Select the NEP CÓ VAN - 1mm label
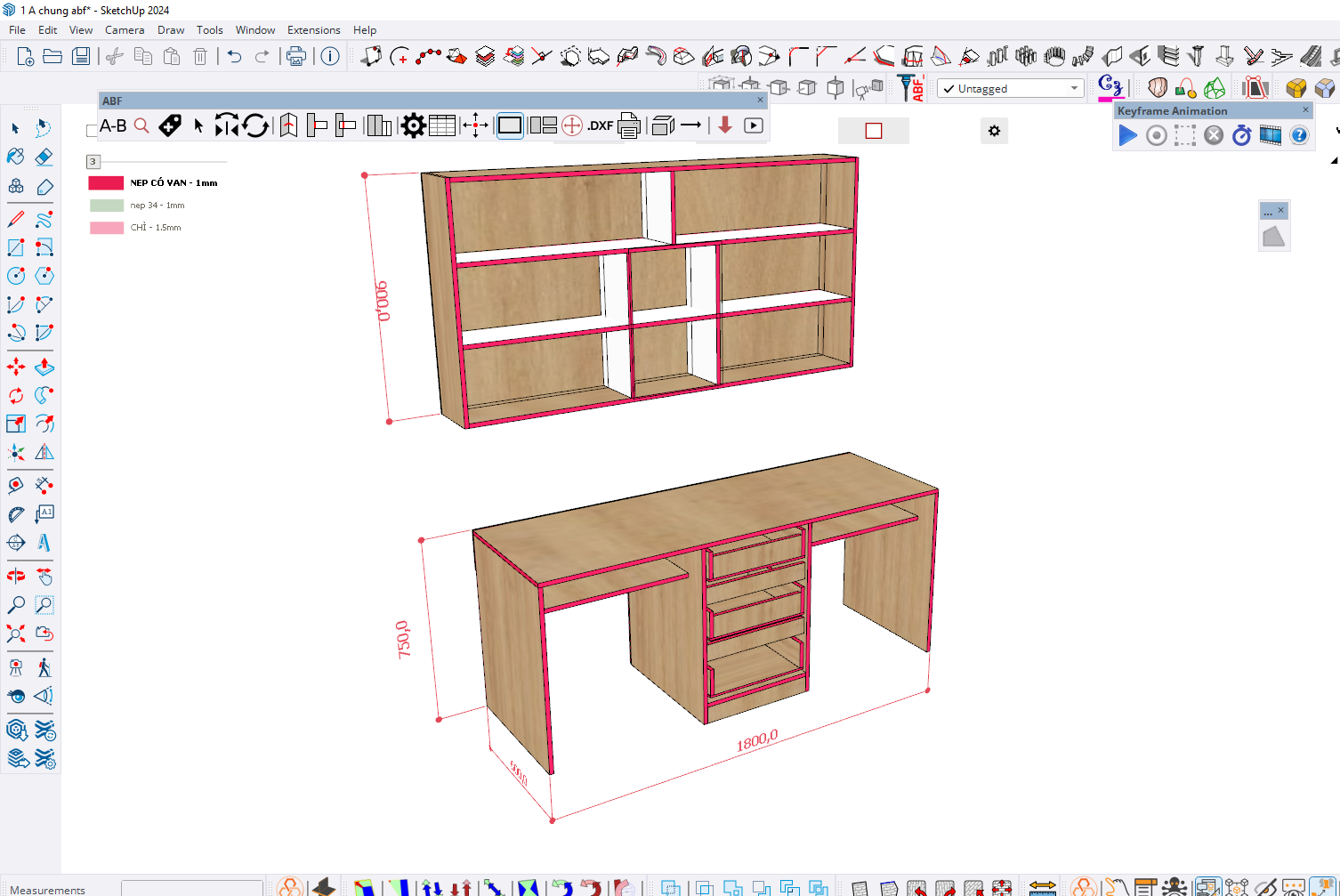Image resolution: width=1340 pixels, height=896 pixels. tap(174, 182)
